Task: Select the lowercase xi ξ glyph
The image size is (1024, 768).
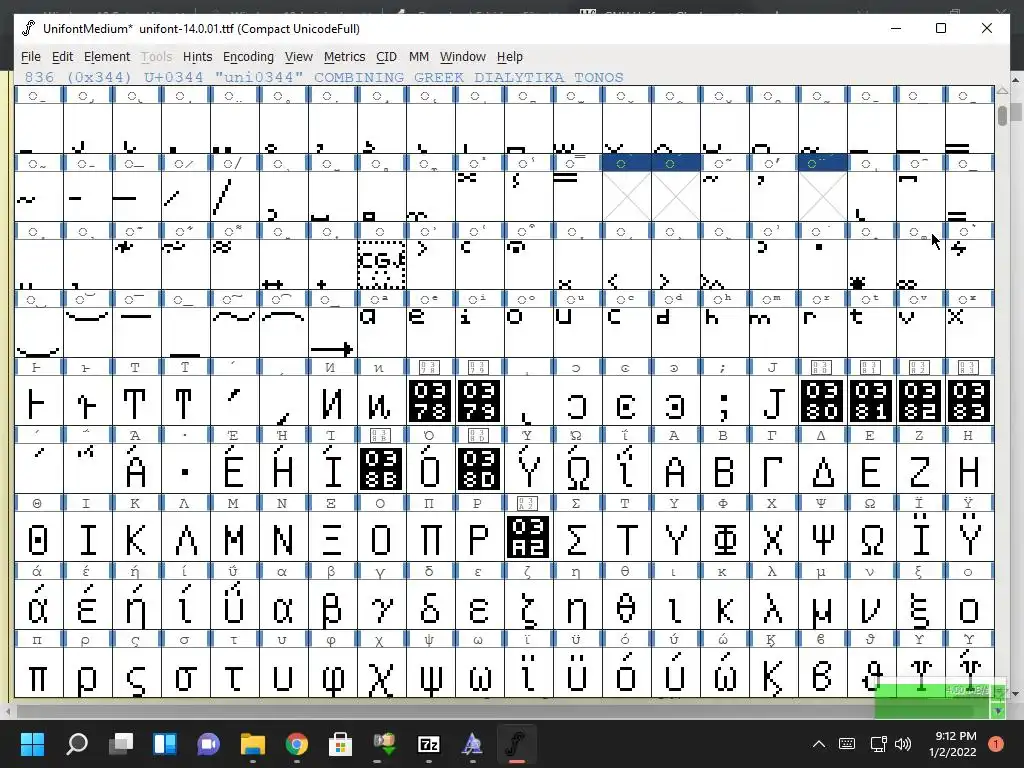Action: point(920,604)
